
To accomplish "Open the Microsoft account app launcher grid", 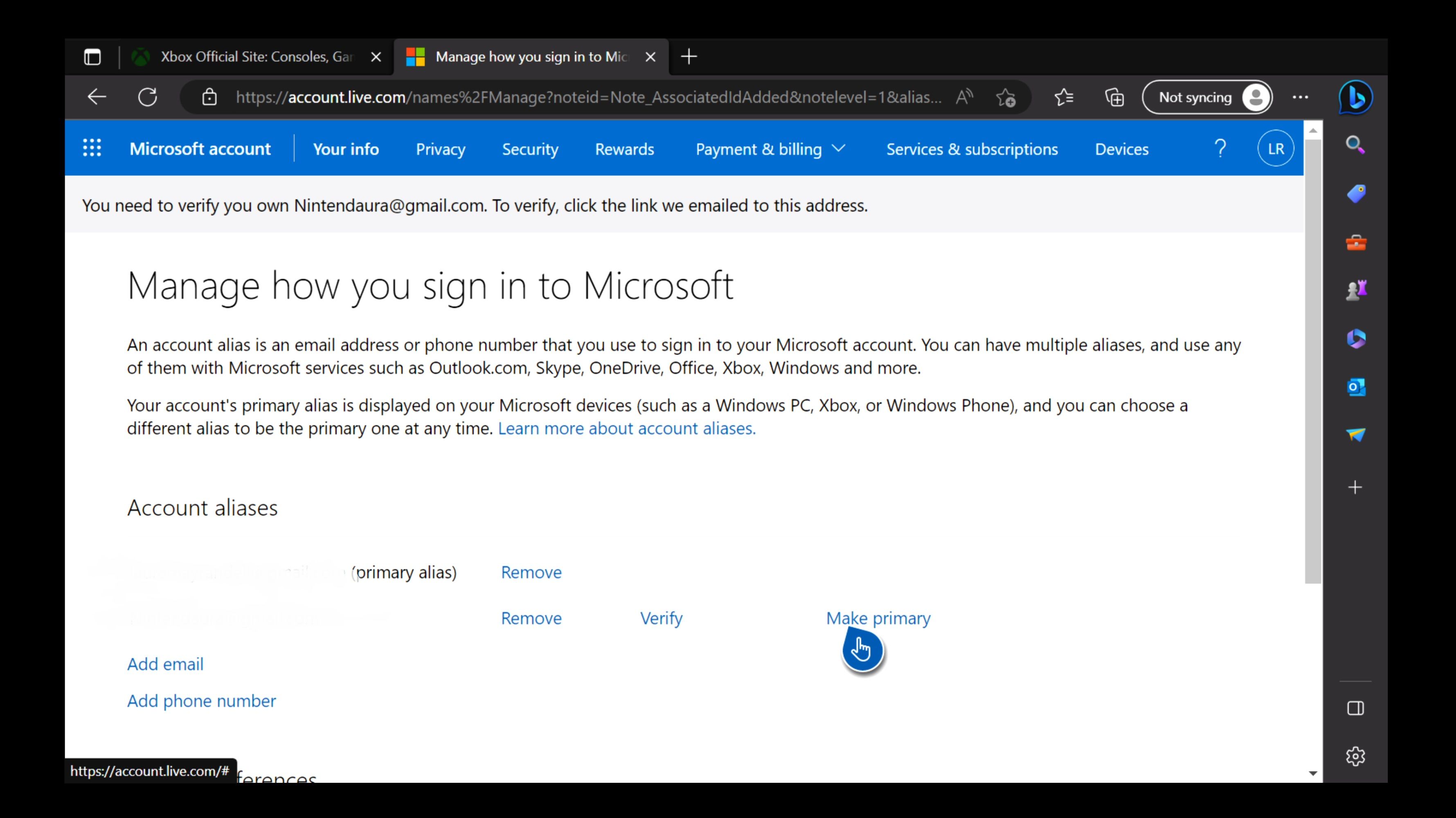I will click(x=92, y=148).
